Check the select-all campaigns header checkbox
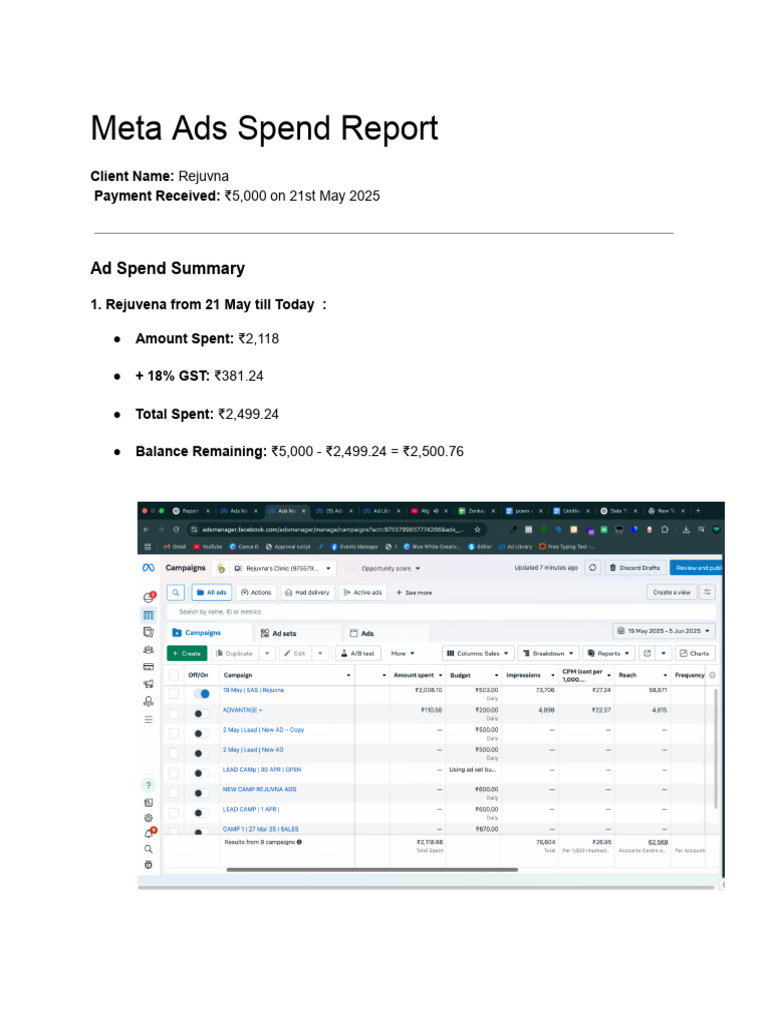Screen dimensions: 768x1024 (174, 675)
